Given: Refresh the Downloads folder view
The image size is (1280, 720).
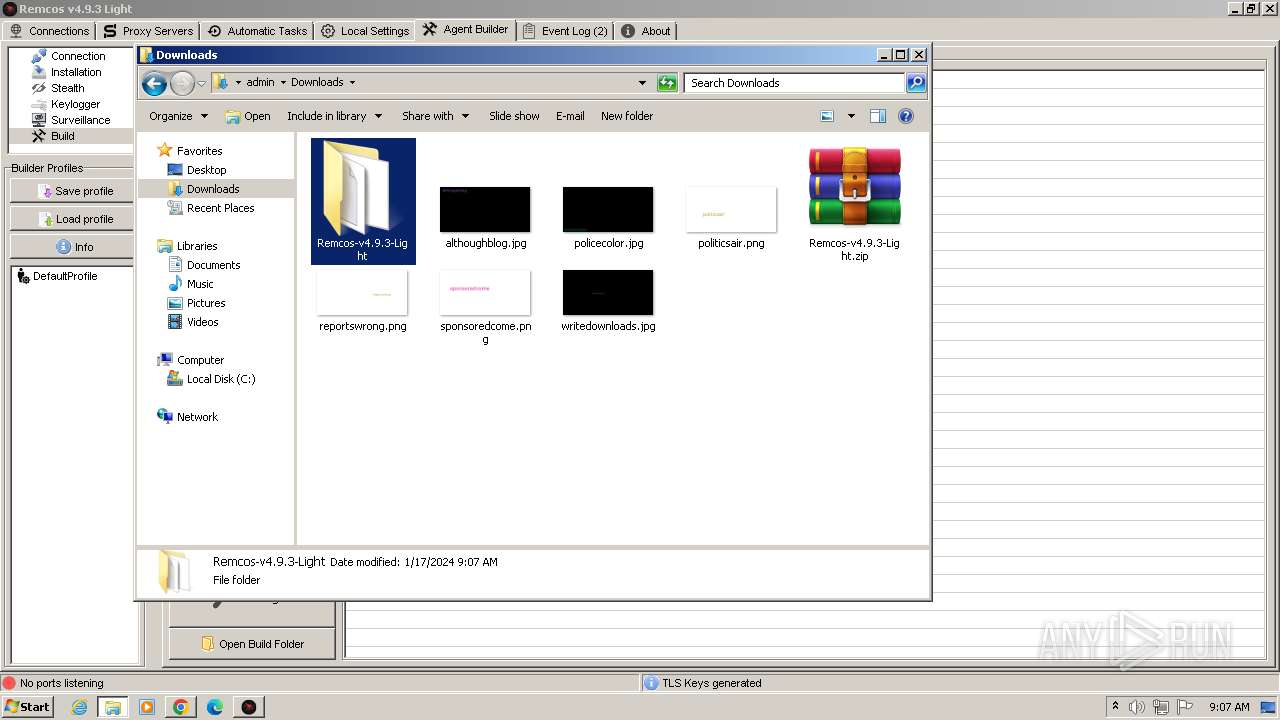Looking at the screenshot, I should (667, 83).
